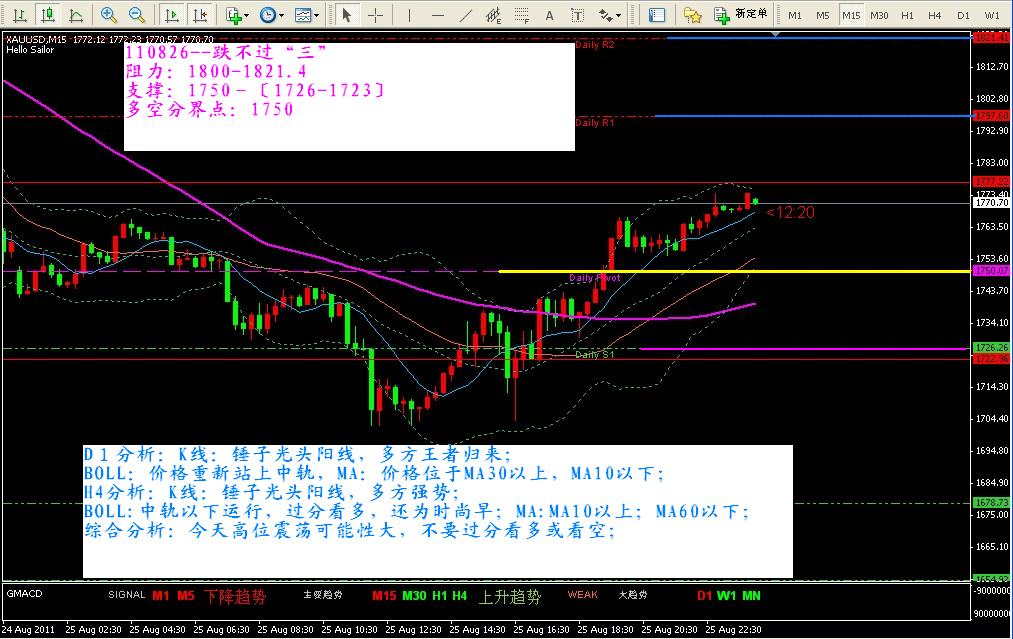Click the 1750.07 pivot price tag
This screenshot has height=639, width=1013.
tap(992, 271)
